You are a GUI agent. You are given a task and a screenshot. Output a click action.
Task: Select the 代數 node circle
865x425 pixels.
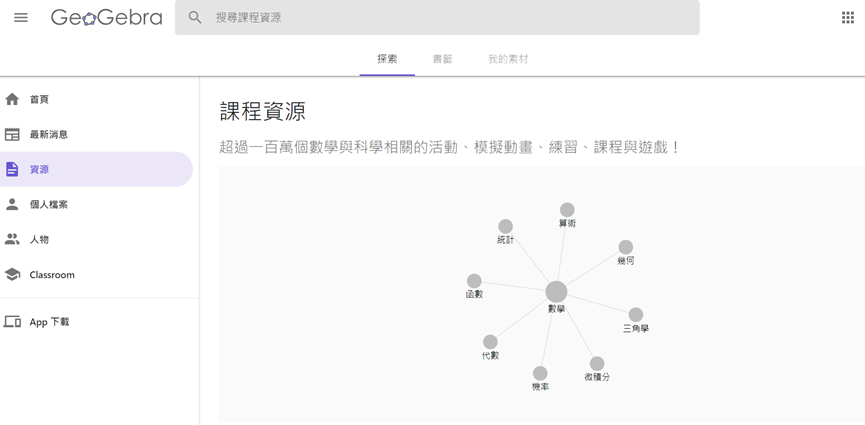pyautogui.click(x=490, y=342)
